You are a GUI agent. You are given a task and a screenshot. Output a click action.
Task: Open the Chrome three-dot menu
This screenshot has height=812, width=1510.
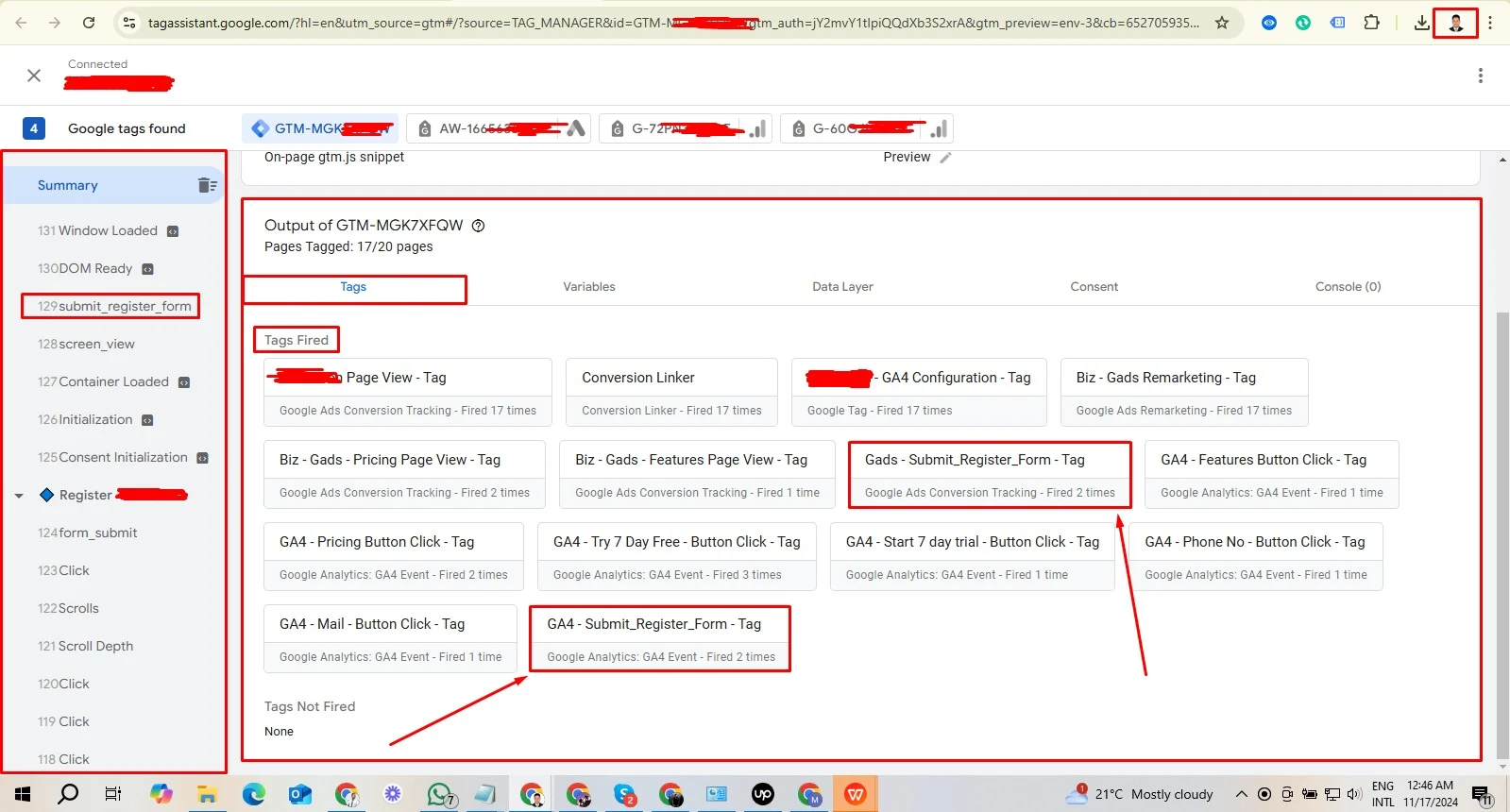point(1490,23)
